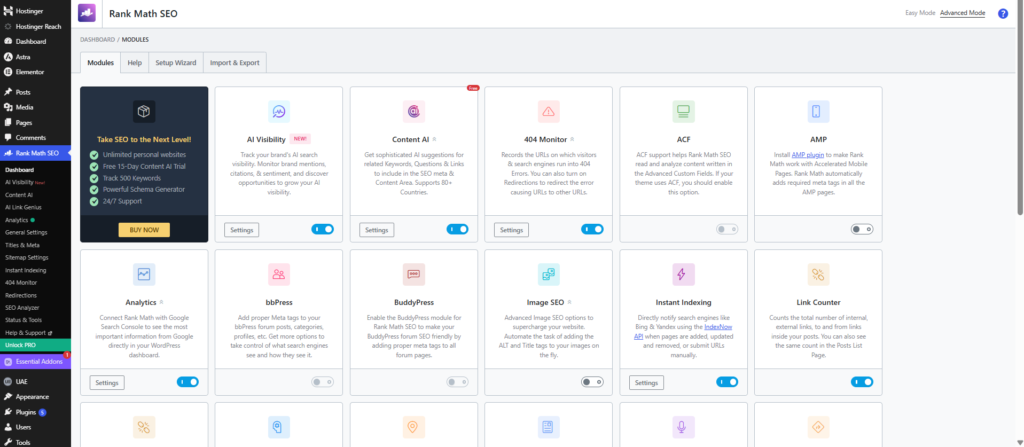Open Sitemap Settings in the sidebar submenu
Screen dimensions: 1024x447
coord(25,257)
